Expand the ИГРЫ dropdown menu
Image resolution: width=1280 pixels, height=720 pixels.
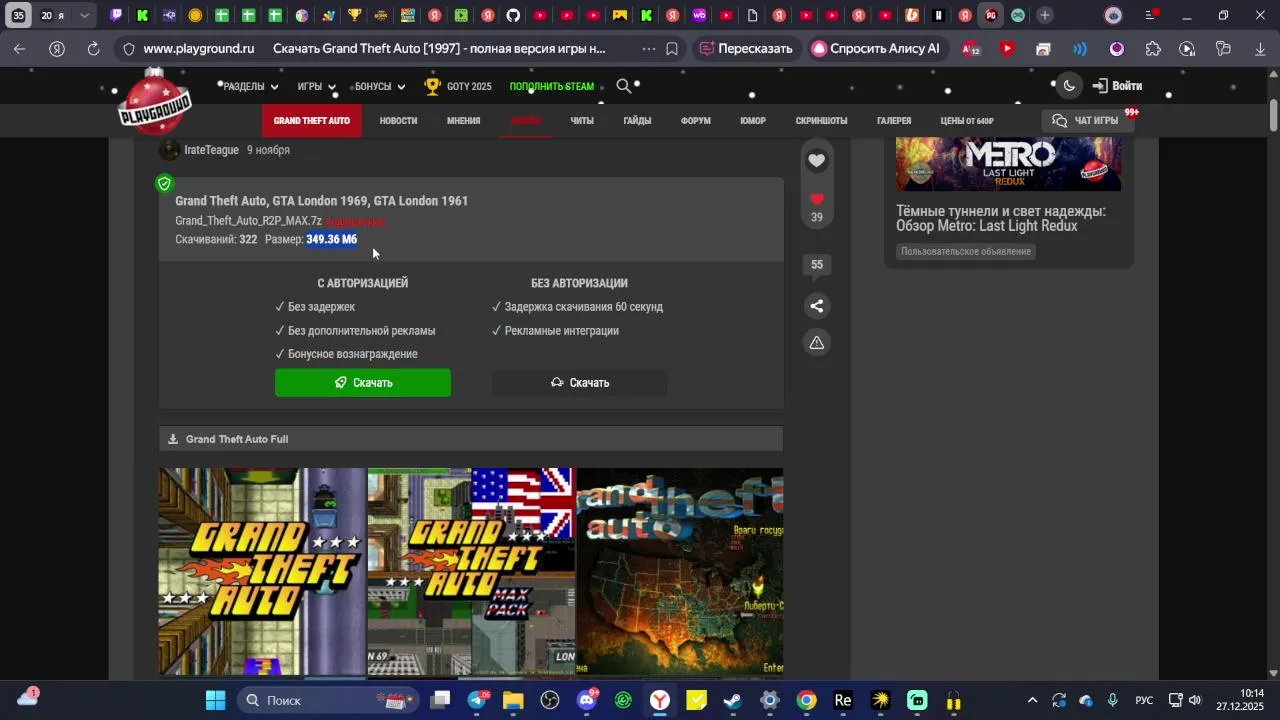tap(316, 87)
